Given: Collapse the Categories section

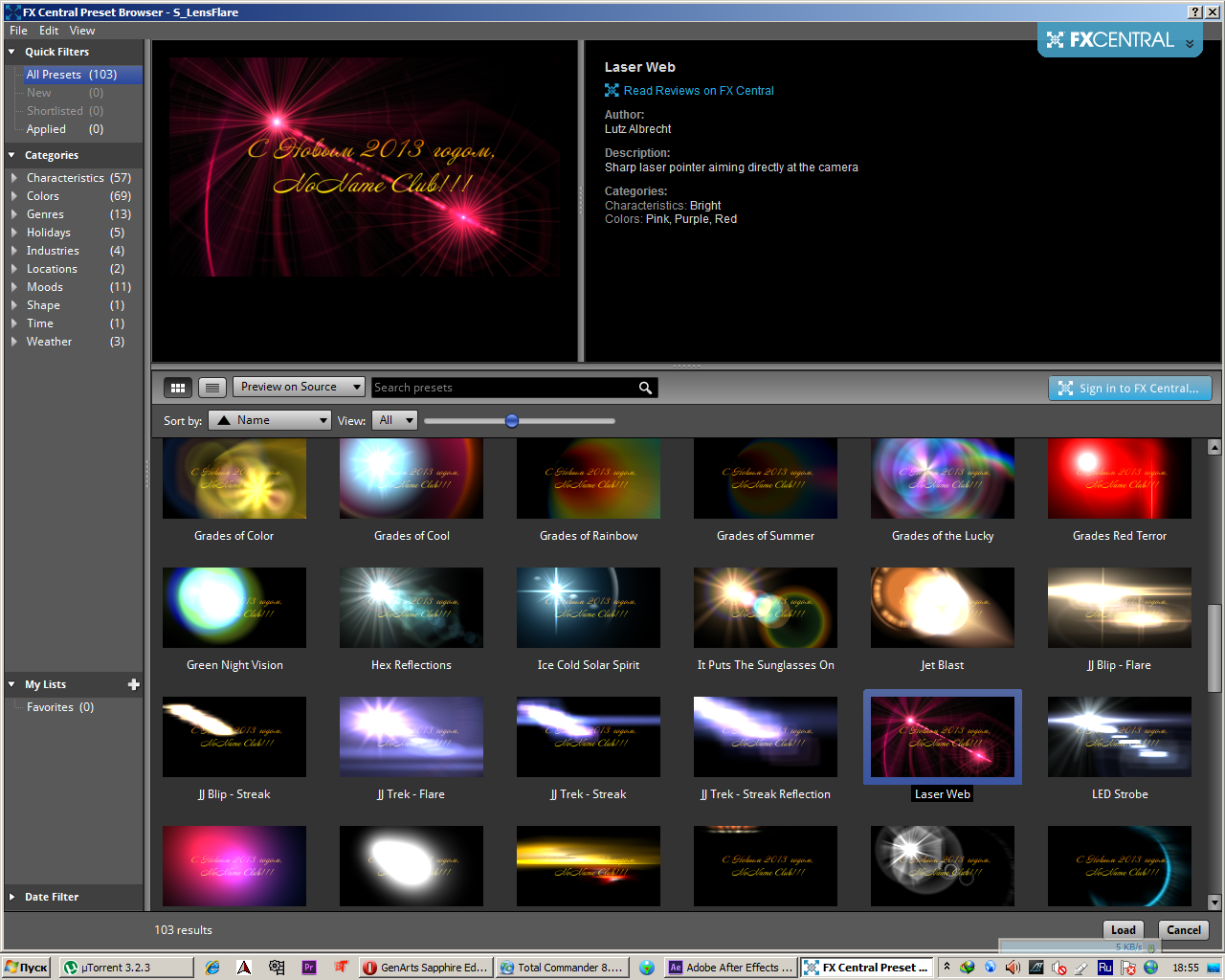Looking at the screenshot, I should coord(11,155).
